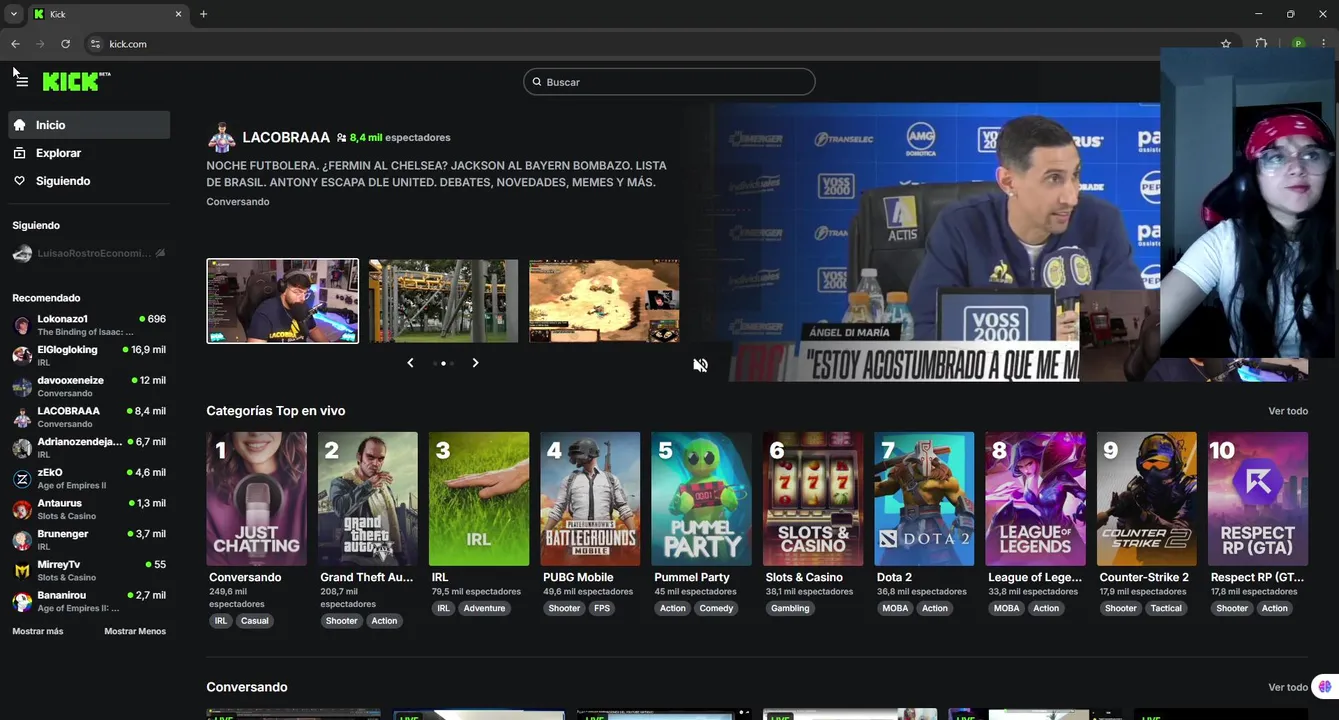1339x720 pixels.
Task: Open the Chrome profile avatar
Action: point(1298,44)
